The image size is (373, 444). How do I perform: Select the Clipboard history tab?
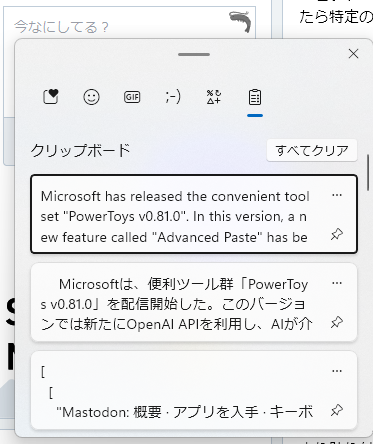click(x=255, y=97)
